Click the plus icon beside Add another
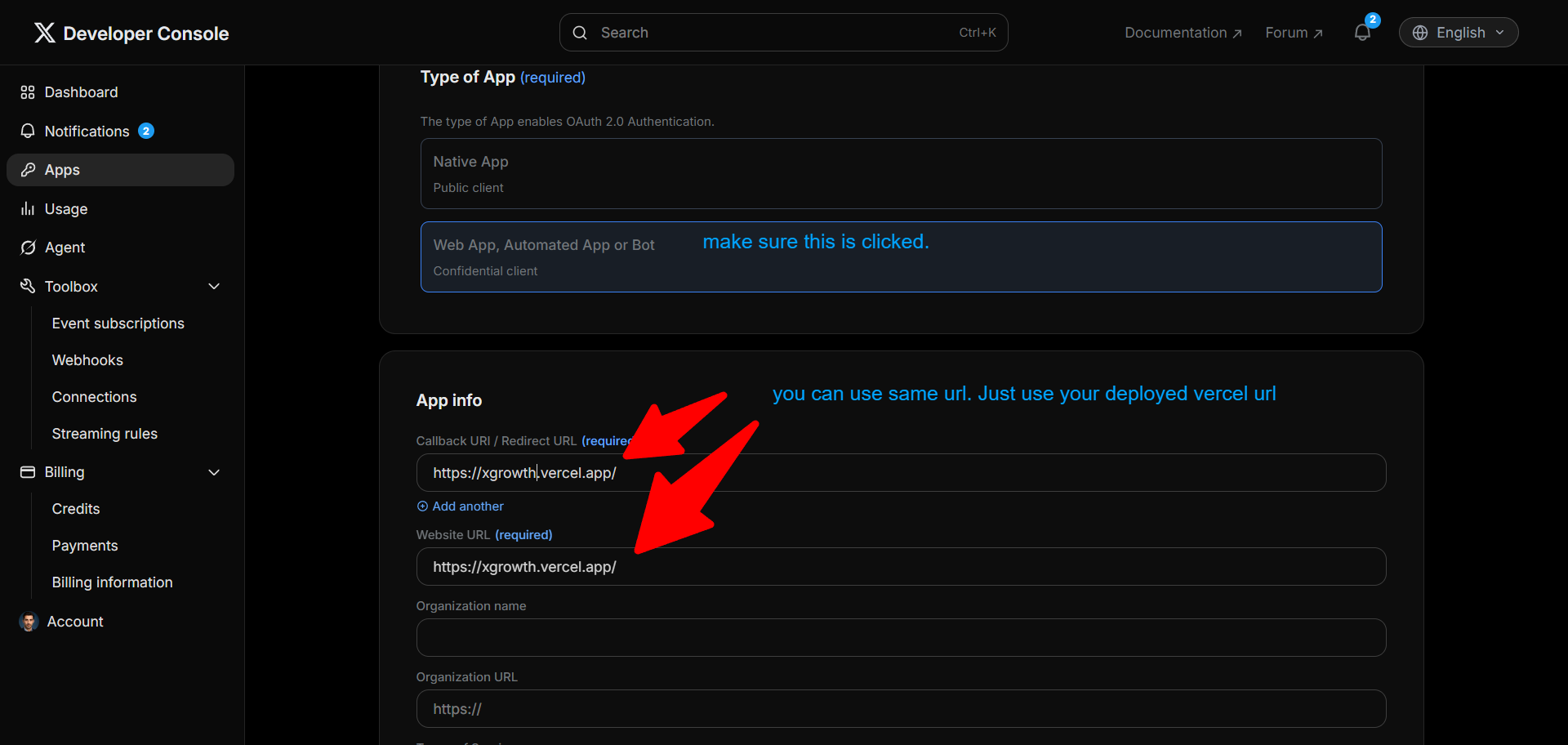 click(x=422, y=506)
